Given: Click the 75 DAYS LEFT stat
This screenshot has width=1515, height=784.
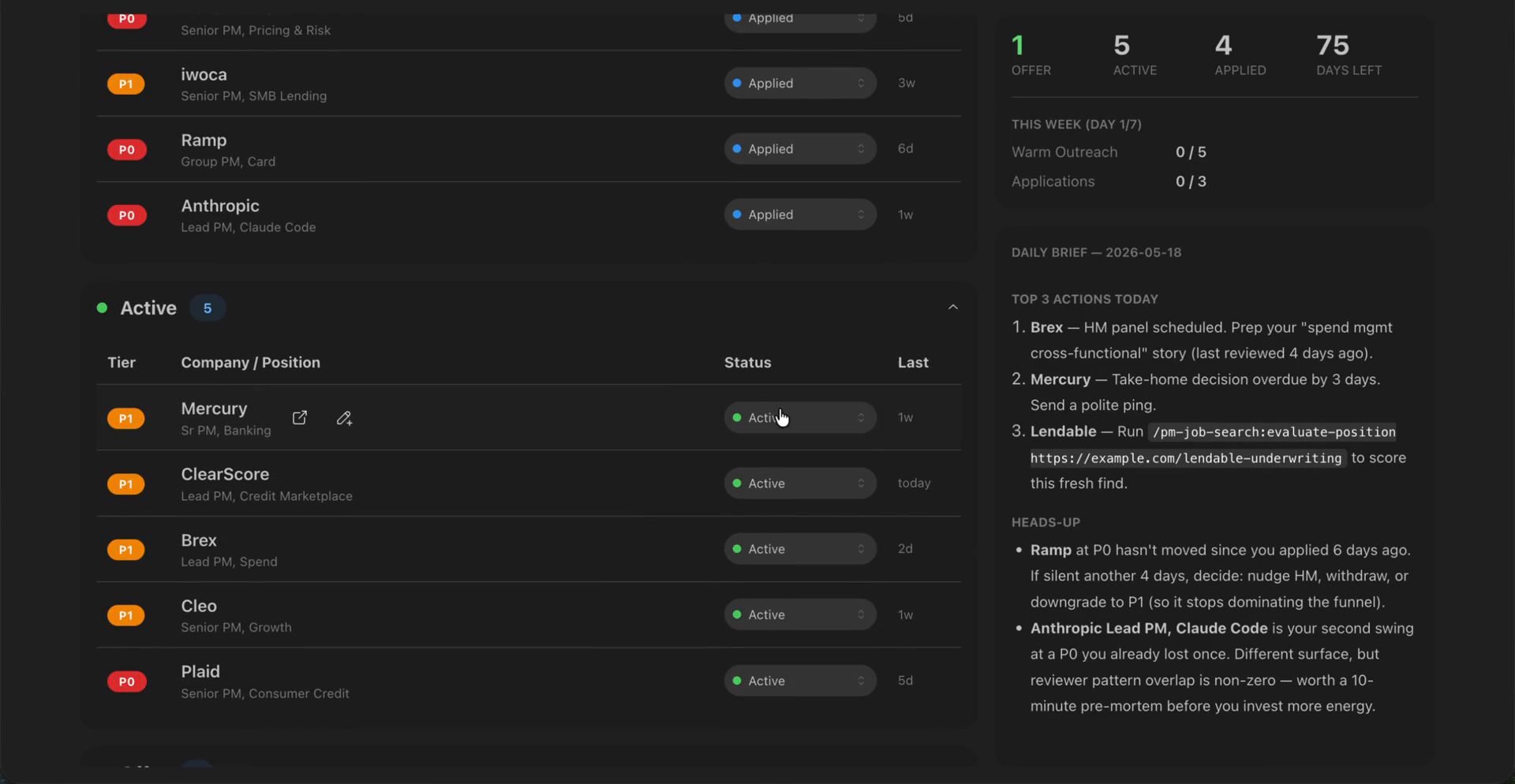Looking at the screenshot, I should click(1349, 54).
